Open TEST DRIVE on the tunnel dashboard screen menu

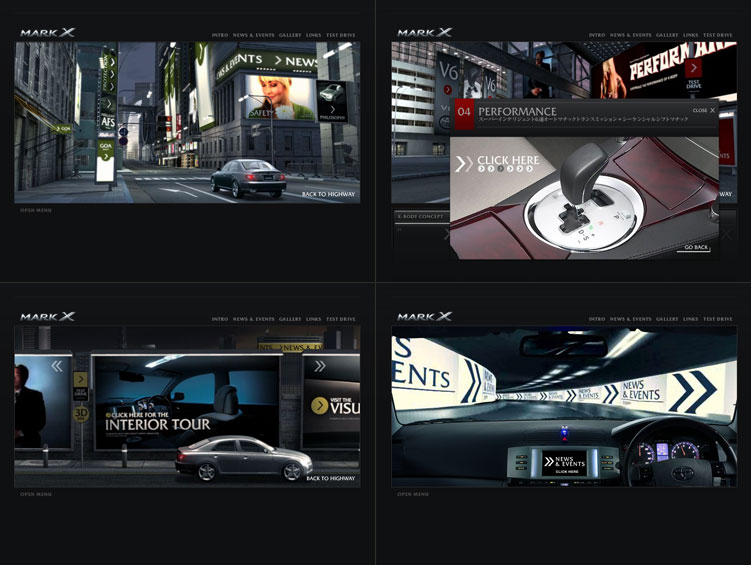coord(717,319)
